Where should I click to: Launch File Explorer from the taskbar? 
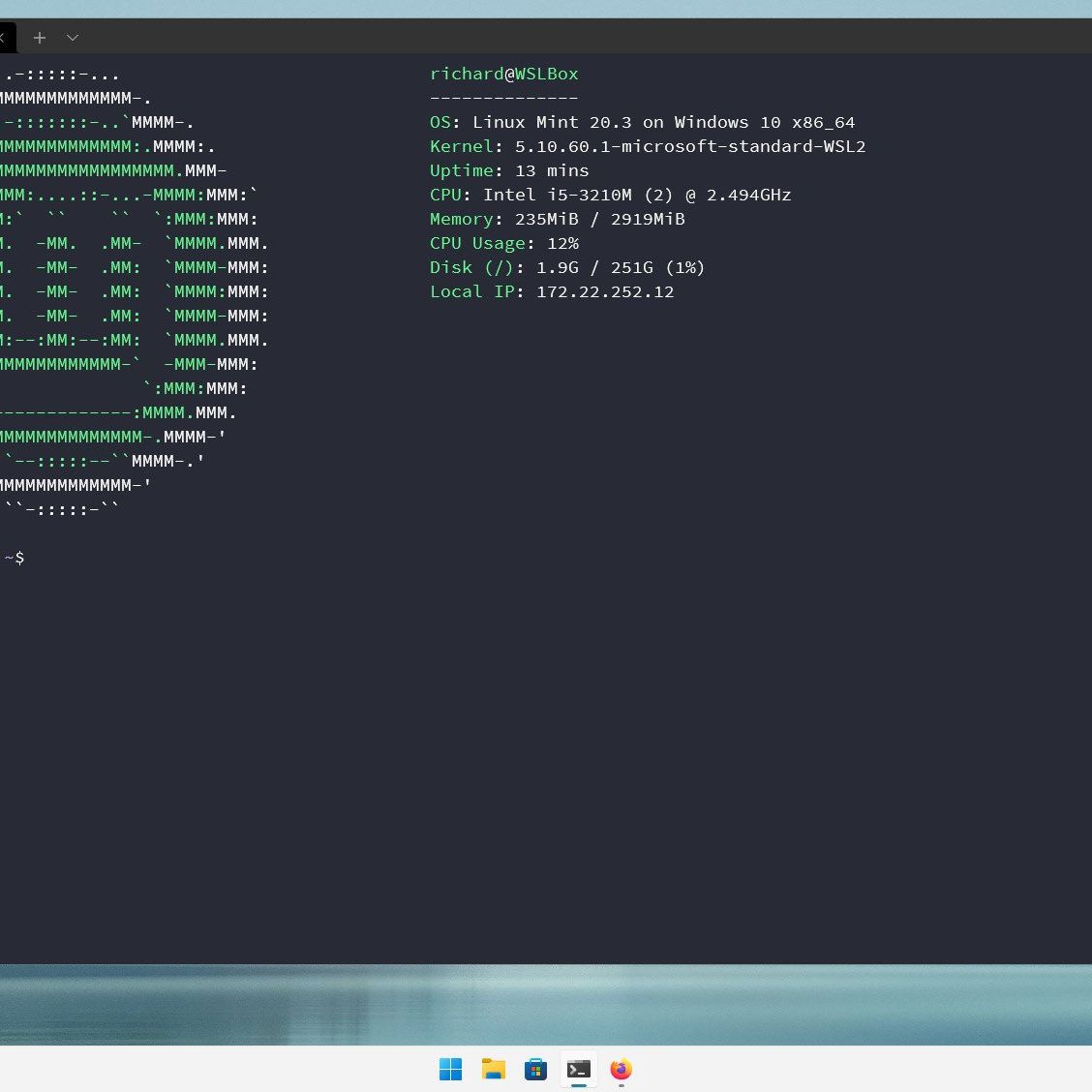pyautogui.click(x=494, y=1069)
